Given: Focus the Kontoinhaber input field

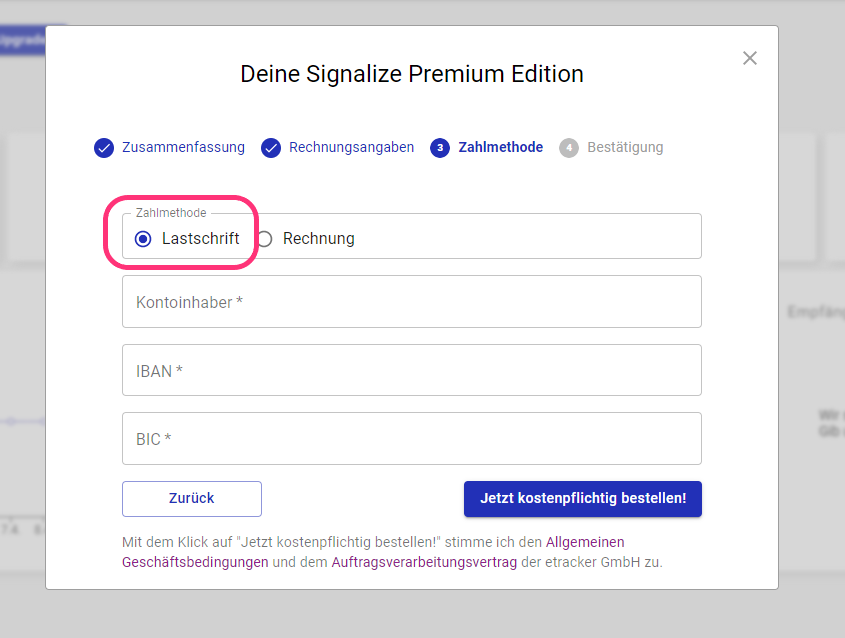Looking at the screenshot, I should point(412,302).
